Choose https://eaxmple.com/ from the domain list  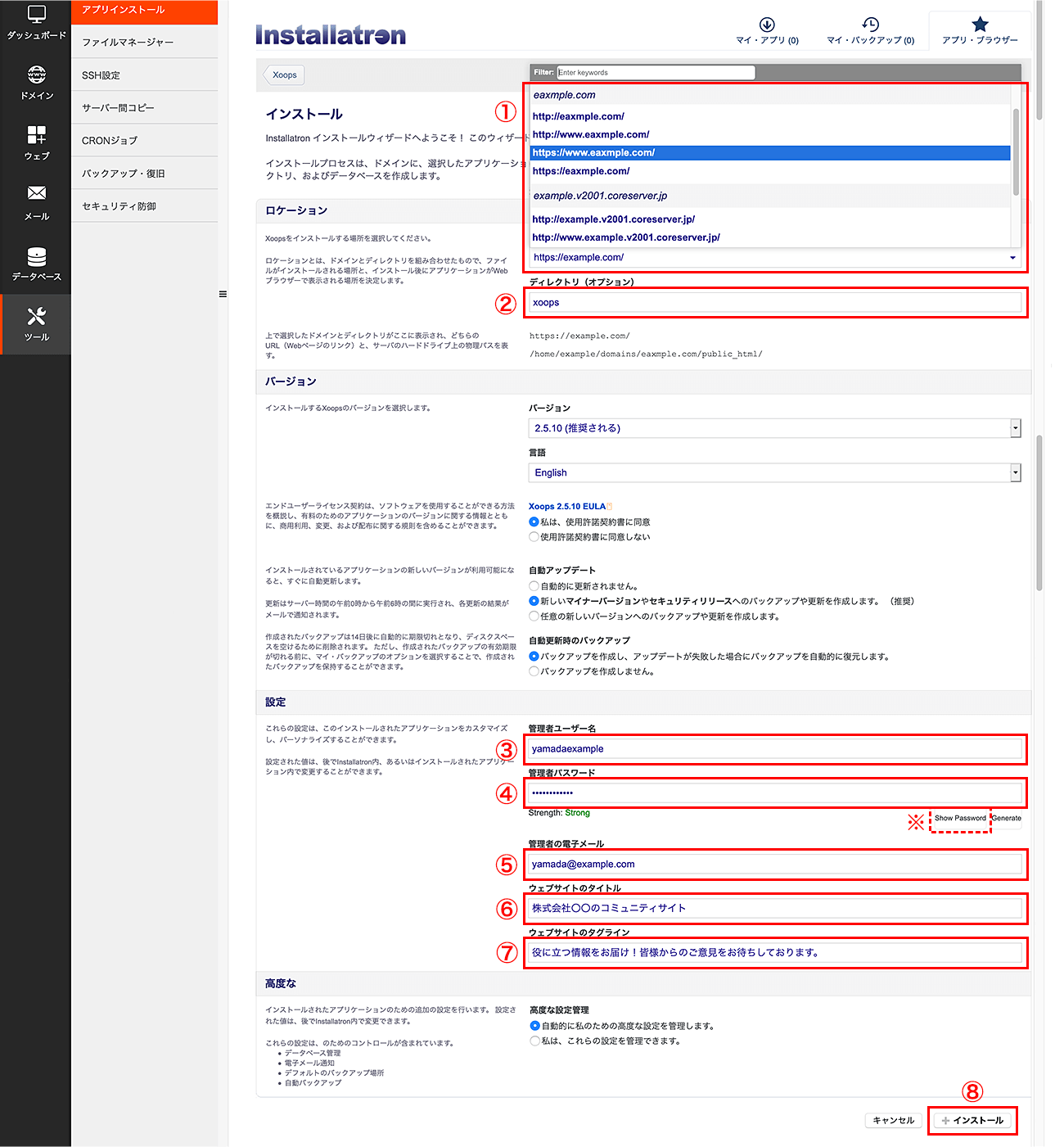pos(769,171)
